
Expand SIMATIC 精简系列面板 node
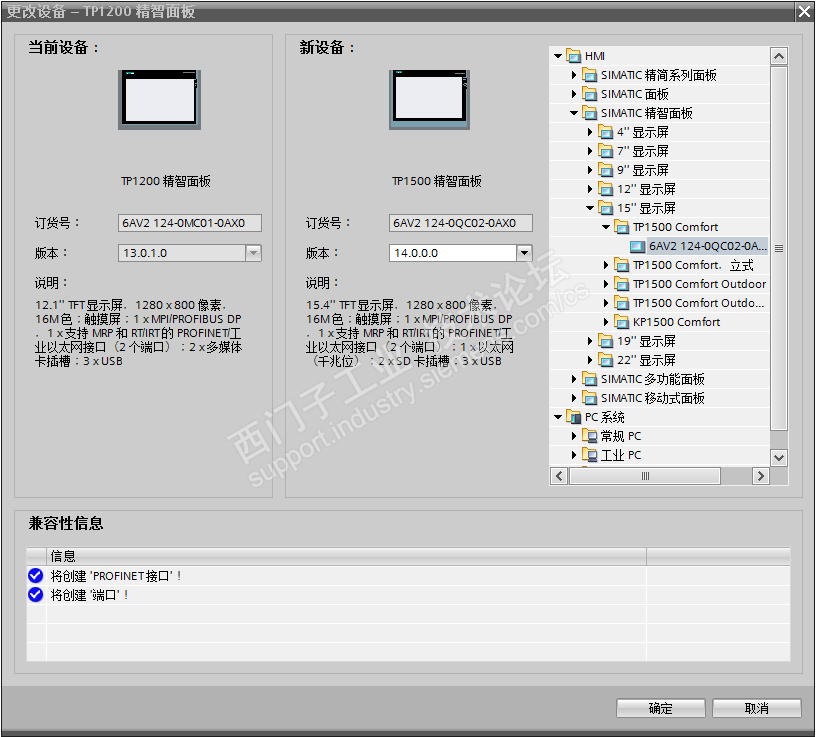(573, 75)
